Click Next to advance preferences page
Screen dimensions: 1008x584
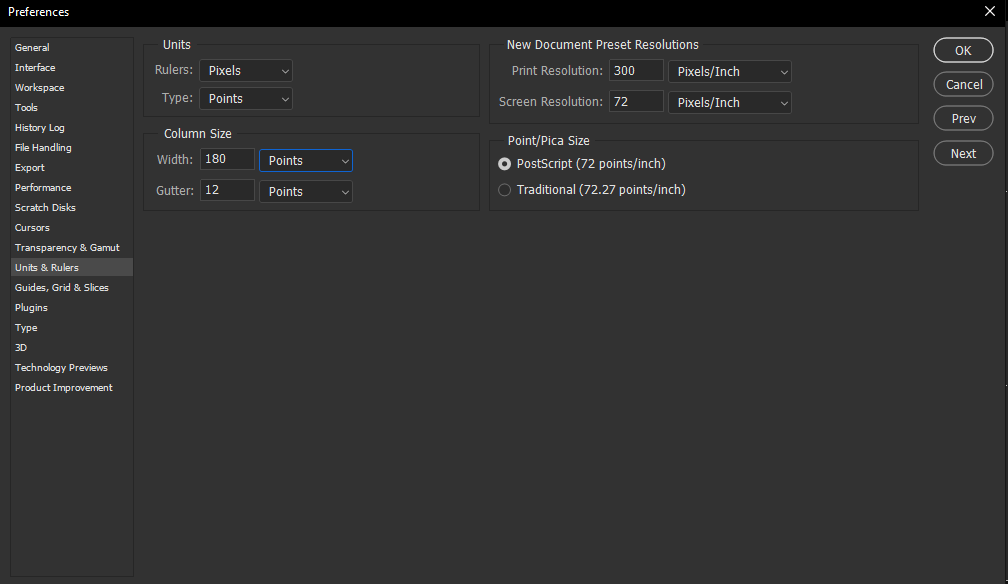click(962, 153)
